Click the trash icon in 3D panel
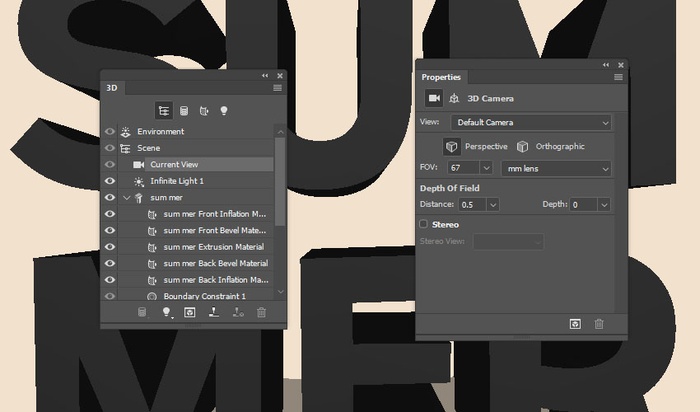 (262, 313)
